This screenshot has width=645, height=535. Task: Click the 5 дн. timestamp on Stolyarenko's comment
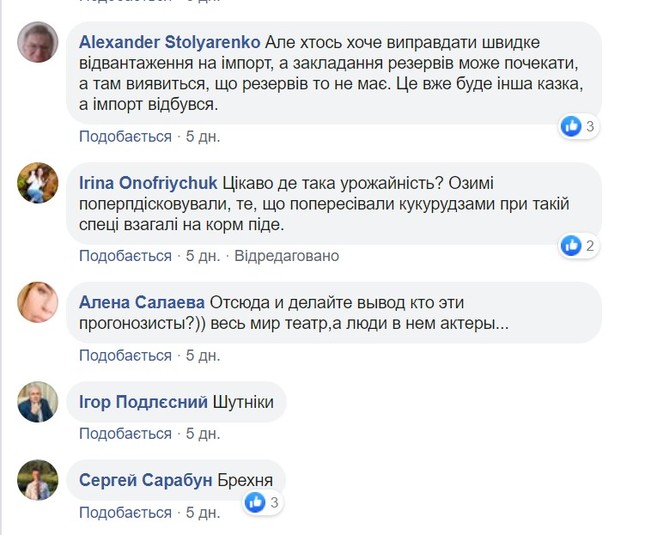click(203, 136)
